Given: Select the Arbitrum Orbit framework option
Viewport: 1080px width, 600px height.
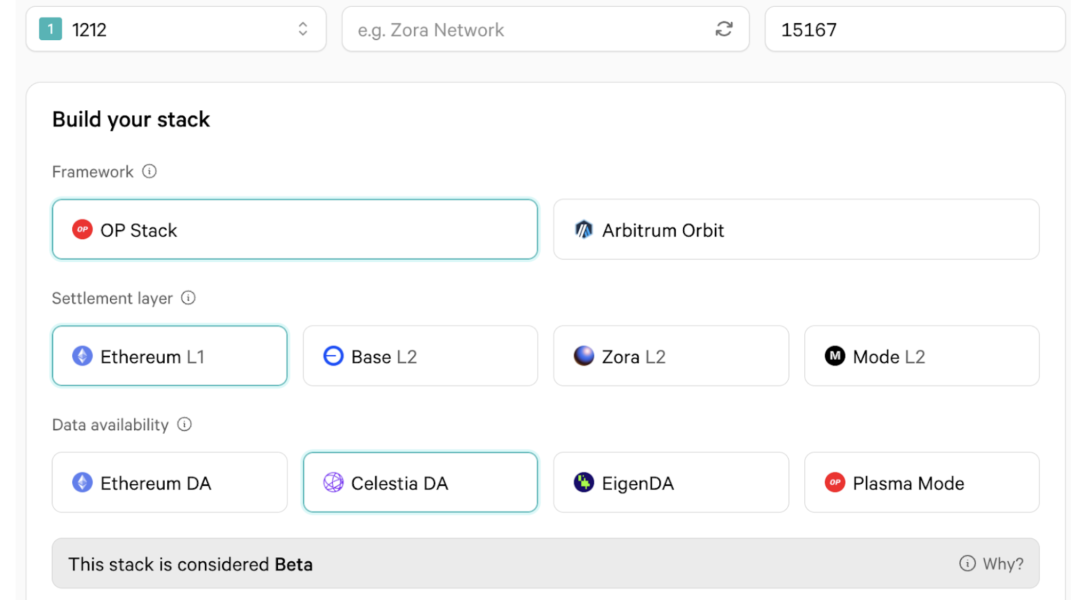Looking at the screenshot, I should tap(796, 229).
